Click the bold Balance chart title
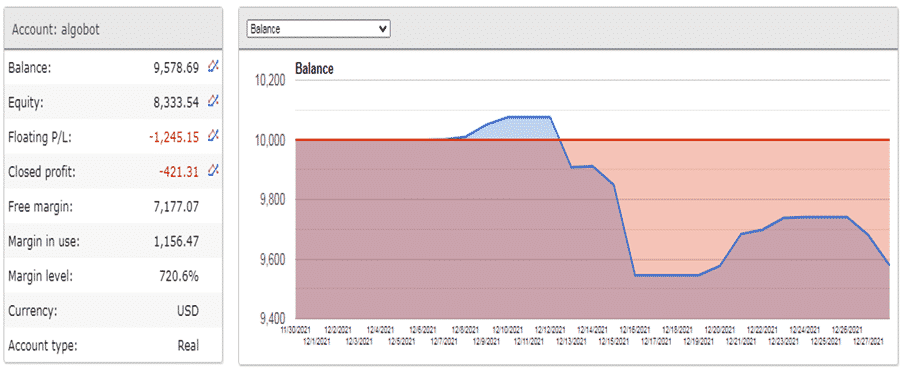This screenshot has width=902, height=371. tap(314, 69)
